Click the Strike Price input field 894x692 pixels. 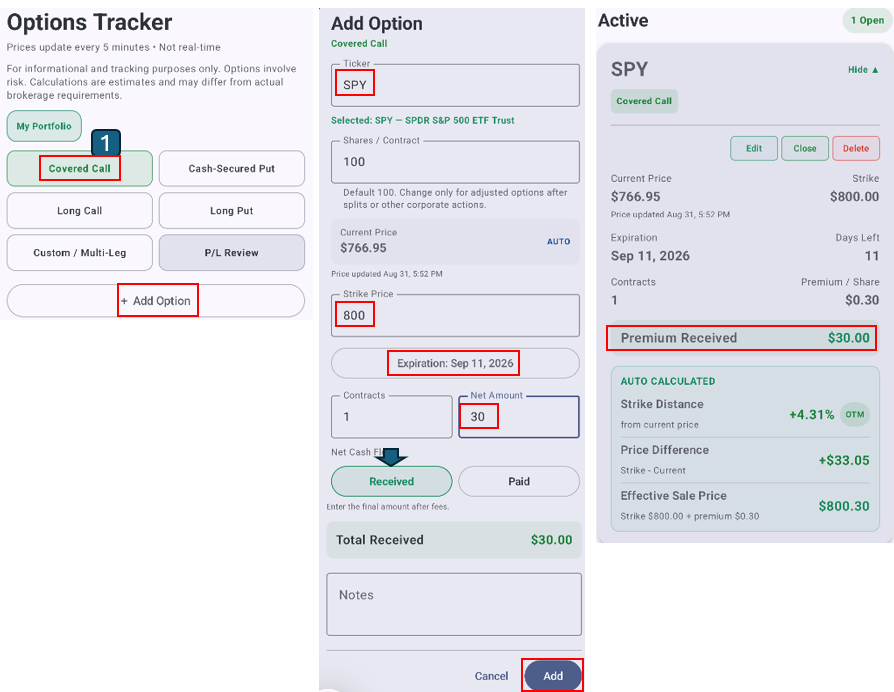pyautogui.click(x=455, y=315)
